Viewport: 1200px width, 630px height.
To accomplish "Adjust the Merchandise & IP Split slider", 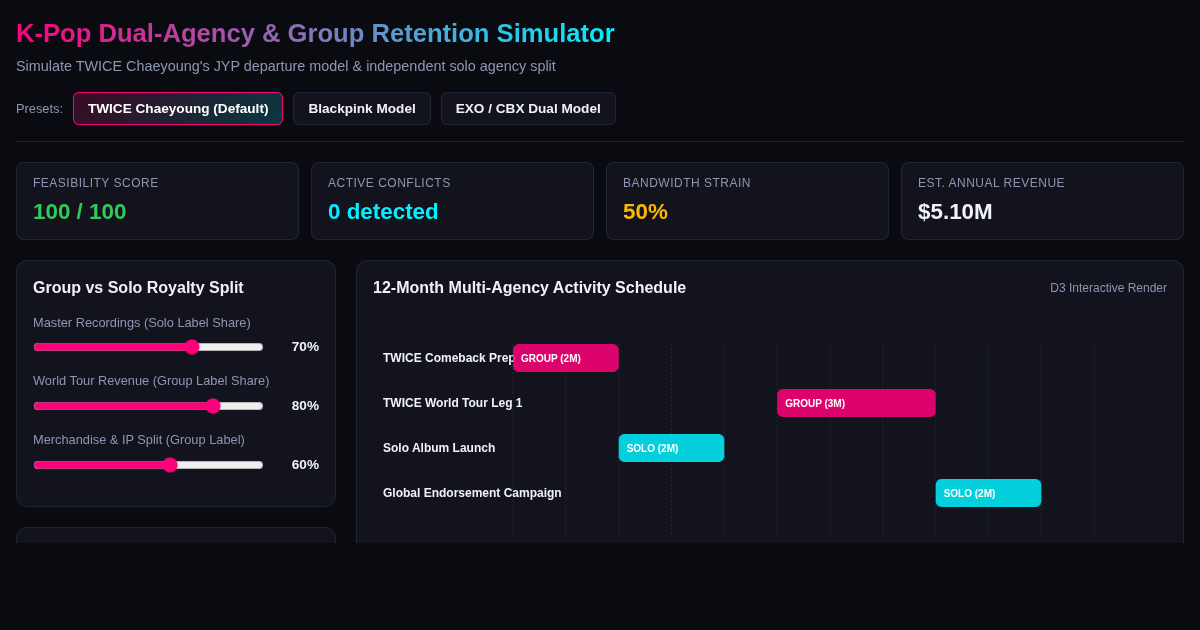I will pos(148,465).
